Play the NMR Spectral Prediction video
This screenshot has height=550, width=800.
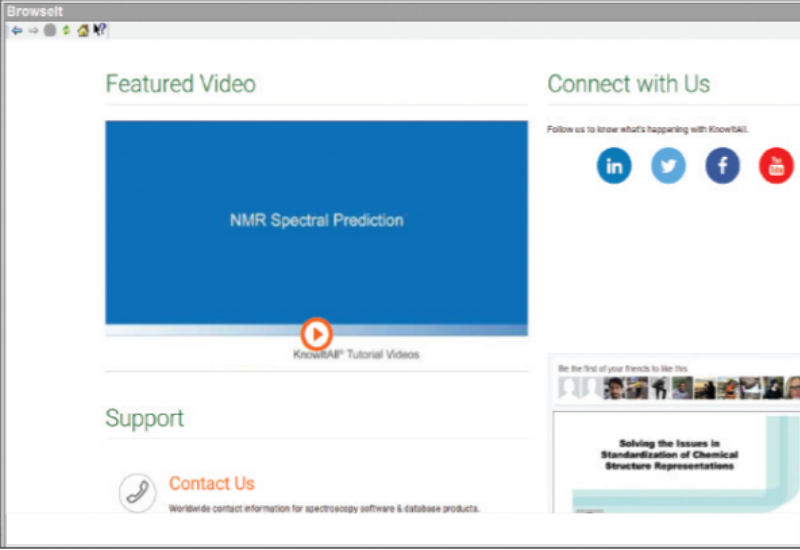coord(316,333)
